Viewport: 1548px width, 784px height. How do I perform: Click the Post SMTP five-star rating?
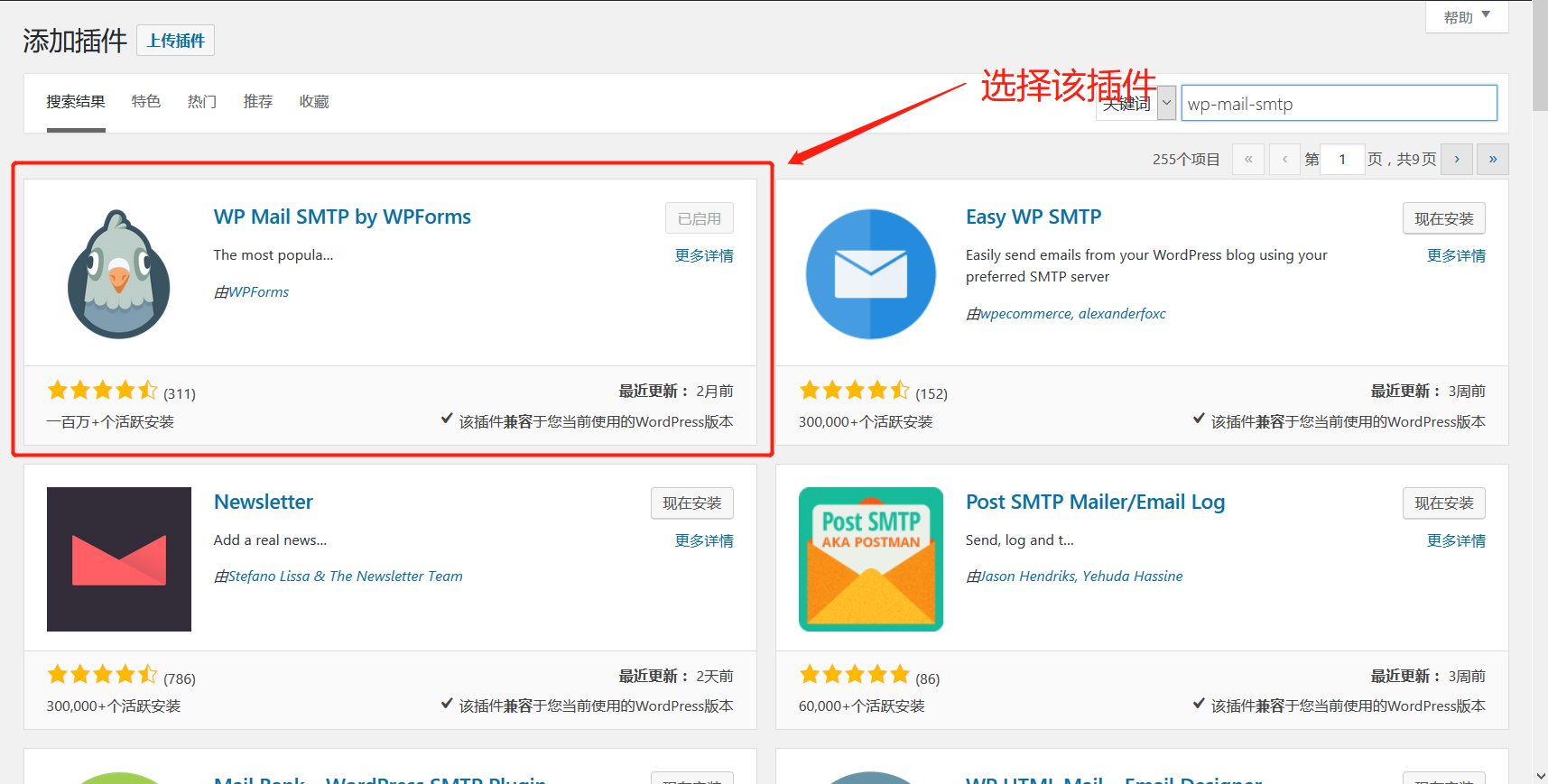click(x=855, y=675)
